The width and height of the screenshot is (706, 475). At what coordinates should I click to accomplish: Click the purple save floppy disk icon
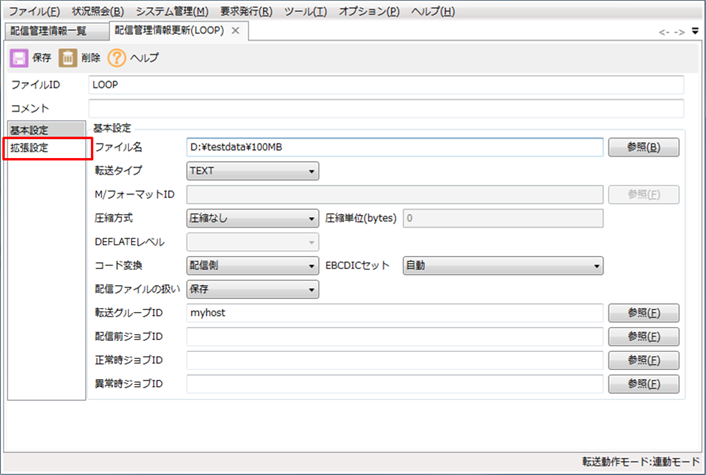[19, 58]
